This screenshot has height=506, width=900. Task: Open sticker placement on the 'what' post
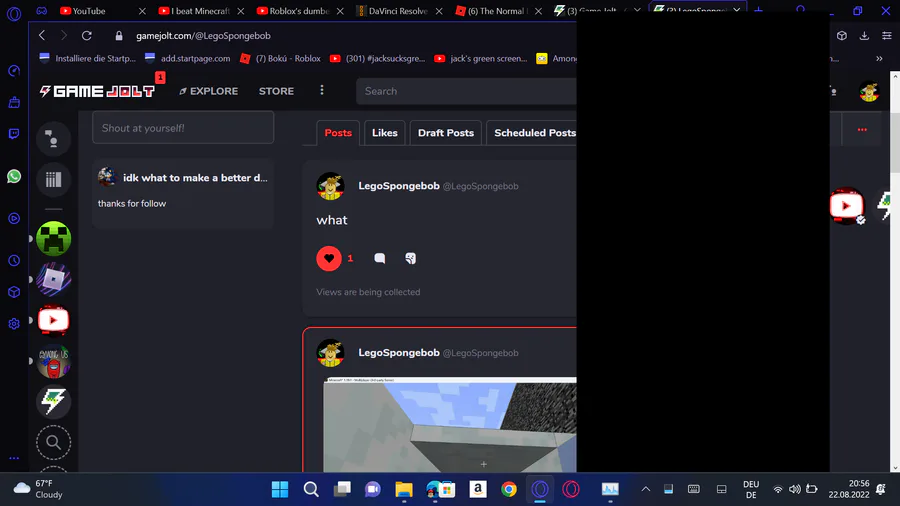tap(410, 259)
